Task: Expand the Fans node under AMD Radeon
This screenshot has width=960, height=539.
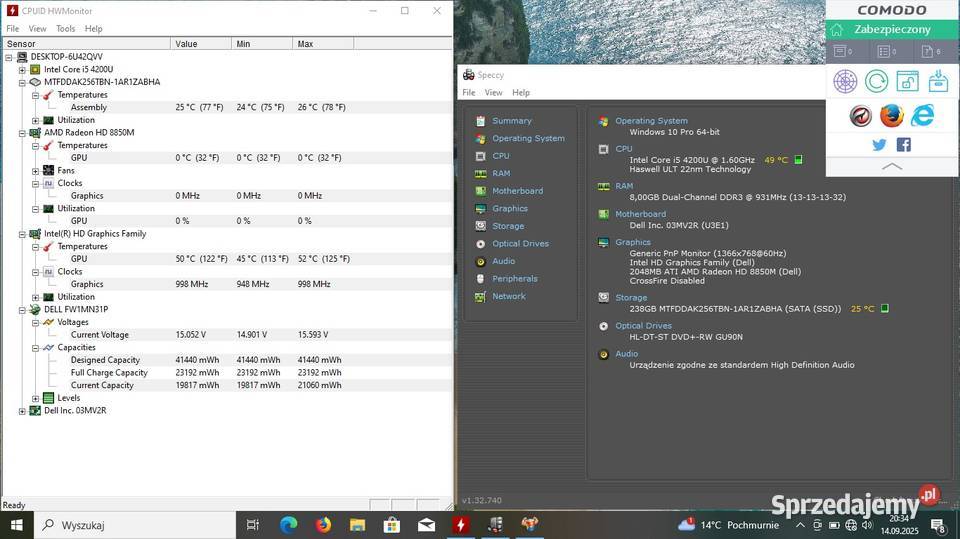Action: click(36, 171)
